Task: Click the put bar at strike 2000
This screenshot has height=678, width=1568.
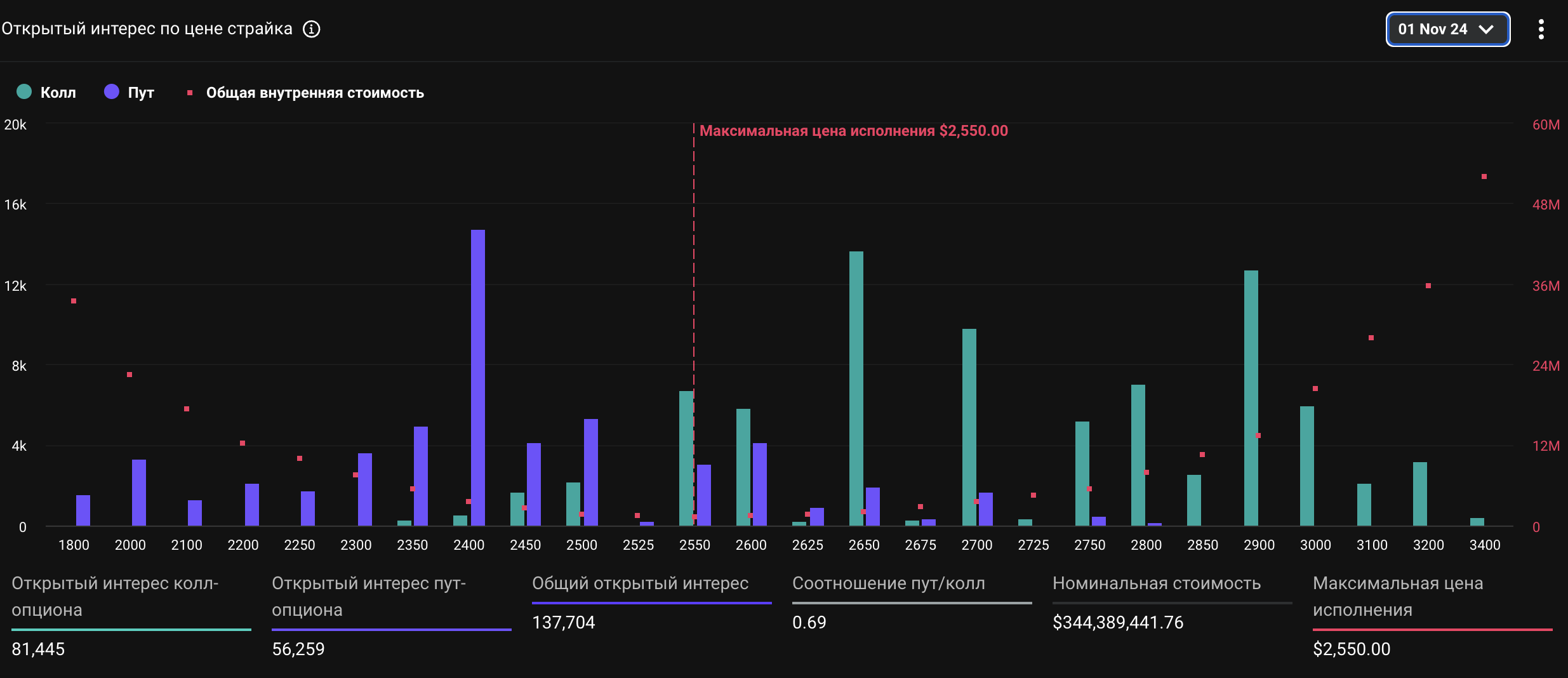Action: click(x=138, y=493)
